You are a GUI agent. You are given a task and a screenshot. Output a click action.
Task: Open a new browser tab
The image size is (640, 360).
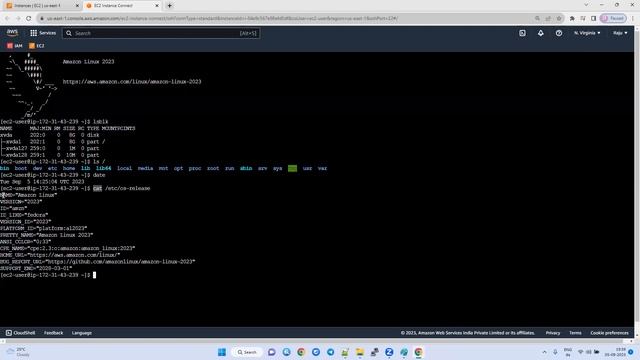[x=169, y=6]
